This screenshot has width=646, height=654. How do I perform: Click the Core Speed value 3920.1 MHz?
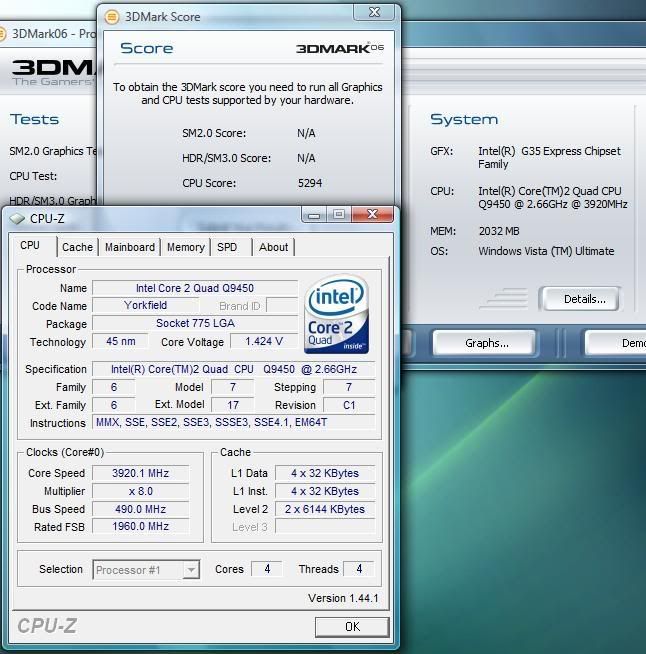[x=141, y=473]
